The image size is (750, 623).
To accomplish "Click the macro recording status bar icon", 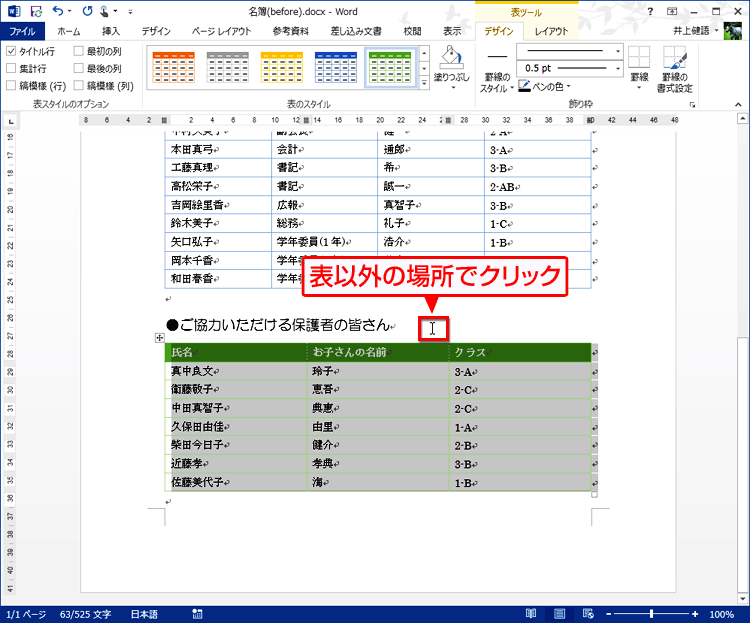I will click(x=197, y=614).
